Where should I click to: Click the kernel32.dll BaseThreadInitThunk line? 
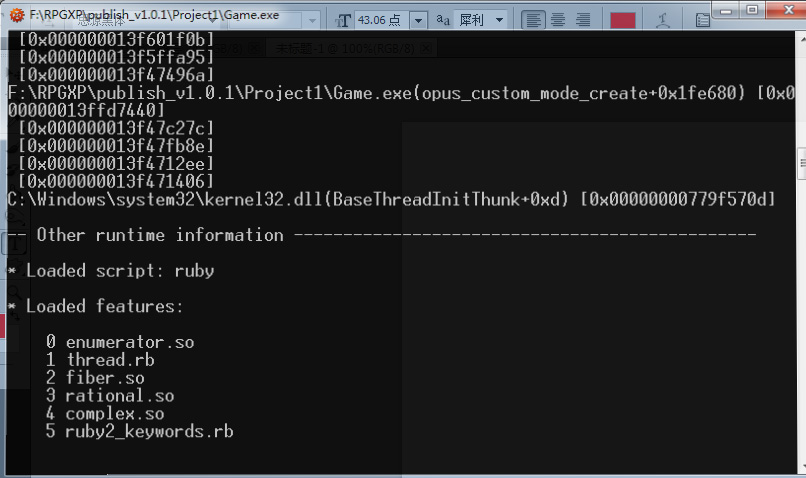(x=391, y=199)
